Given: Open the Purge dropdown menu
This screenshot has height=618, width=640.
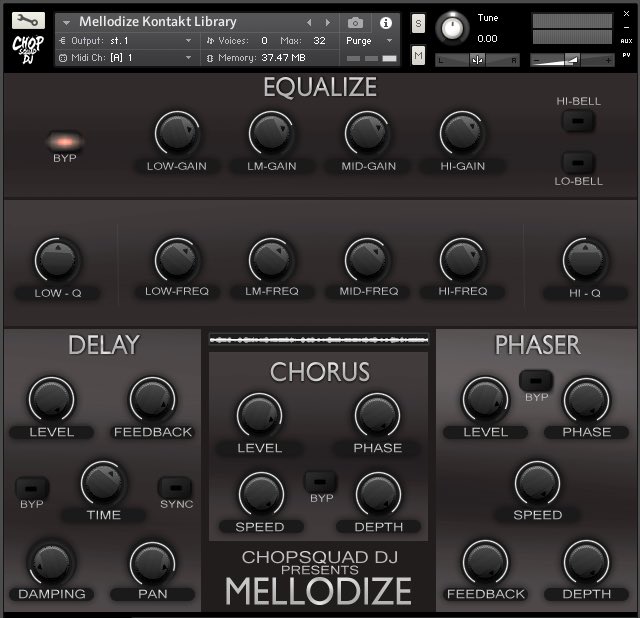Looking at the screenshot, I should [369, 41].
